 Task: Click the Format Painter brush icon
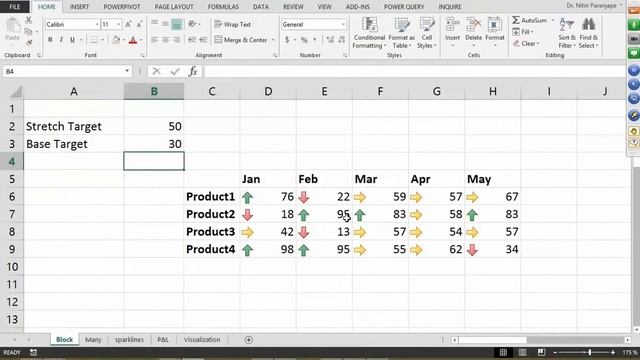[x=29, y=42]
